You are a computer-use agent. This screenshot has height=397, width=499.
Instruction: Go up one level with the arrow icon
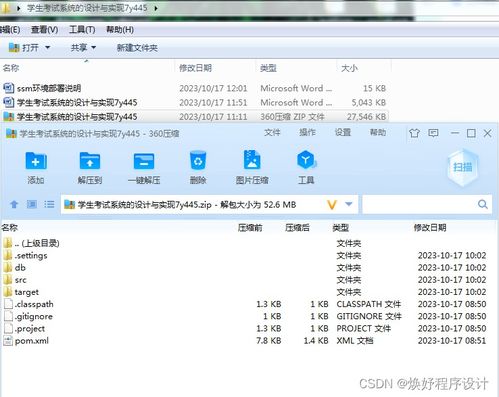[x=14, y=204]
